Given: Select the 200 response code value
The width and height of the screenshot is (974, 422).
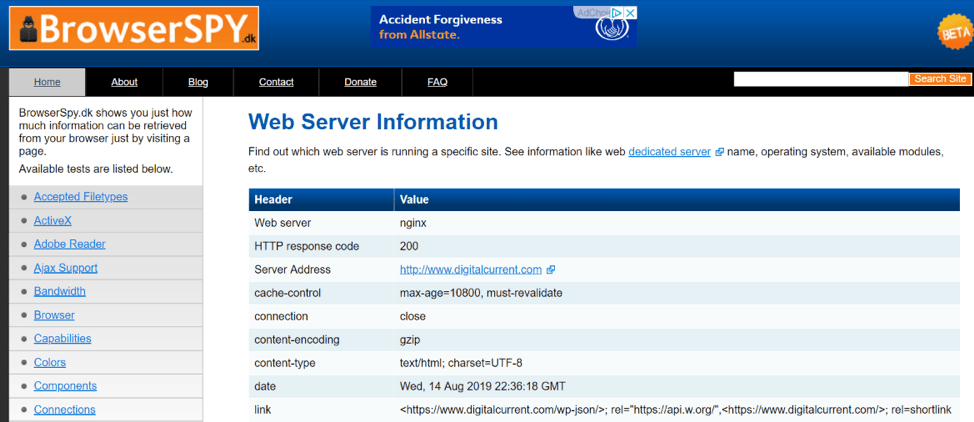Looking at the screenshot, I should (409, 246).
